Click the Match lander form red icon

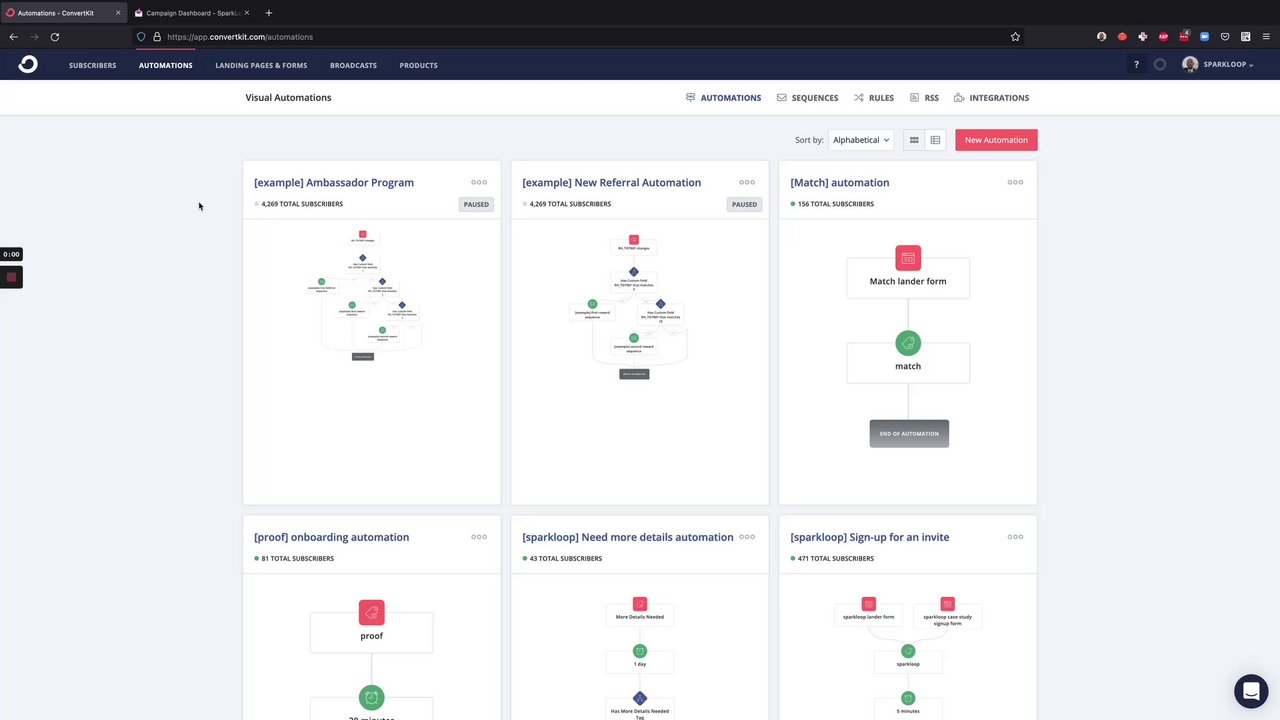908,258
